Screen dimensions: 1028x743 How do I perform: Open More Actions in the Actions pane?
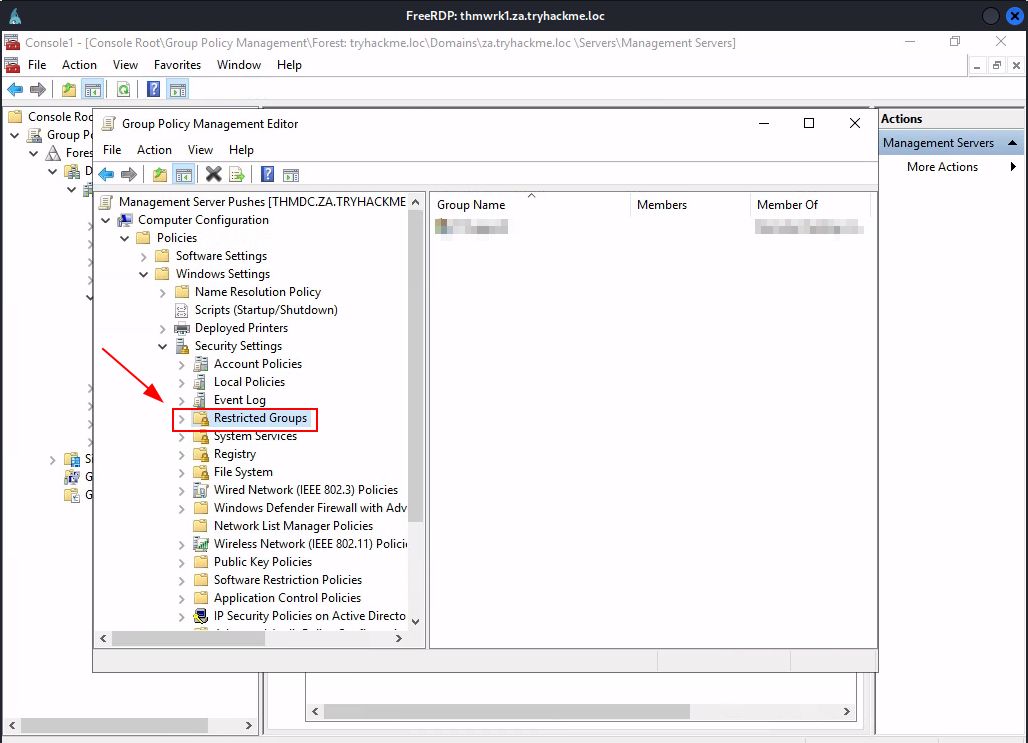click(x=943, y=167)
